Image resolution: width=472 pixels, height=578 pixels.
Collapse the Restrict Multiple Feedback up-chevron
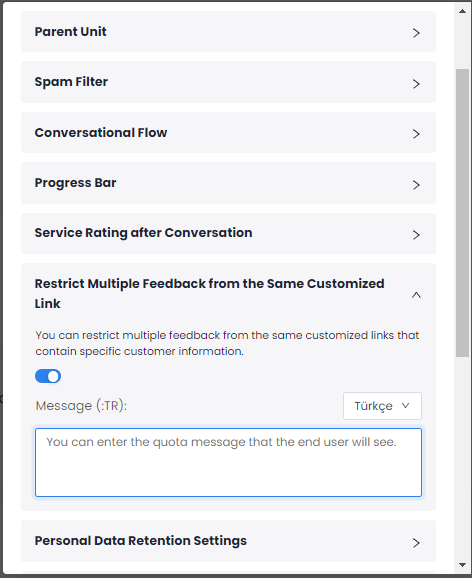(x=416, y=295)
